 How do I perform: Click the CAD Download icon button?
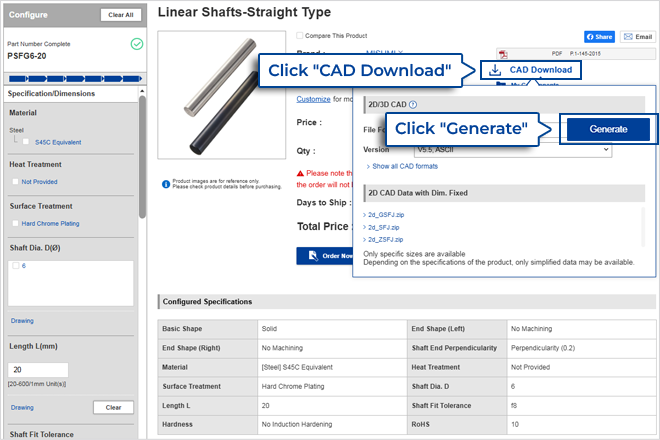point(496,70)
